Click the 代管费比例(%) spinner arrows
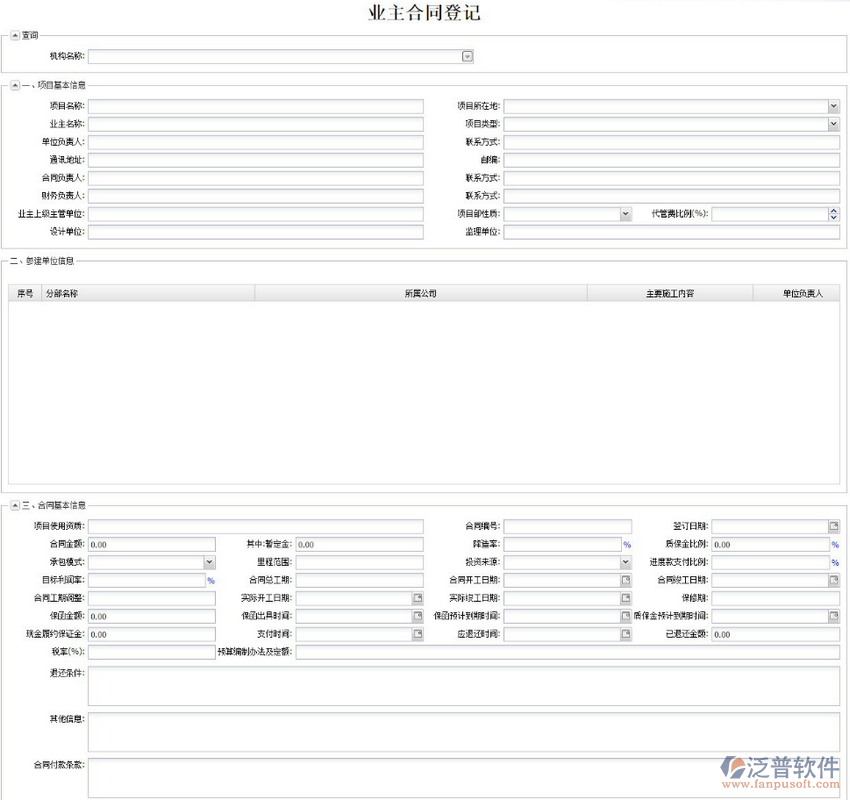This screenshot has height=800, width=850. click(834, 214)
